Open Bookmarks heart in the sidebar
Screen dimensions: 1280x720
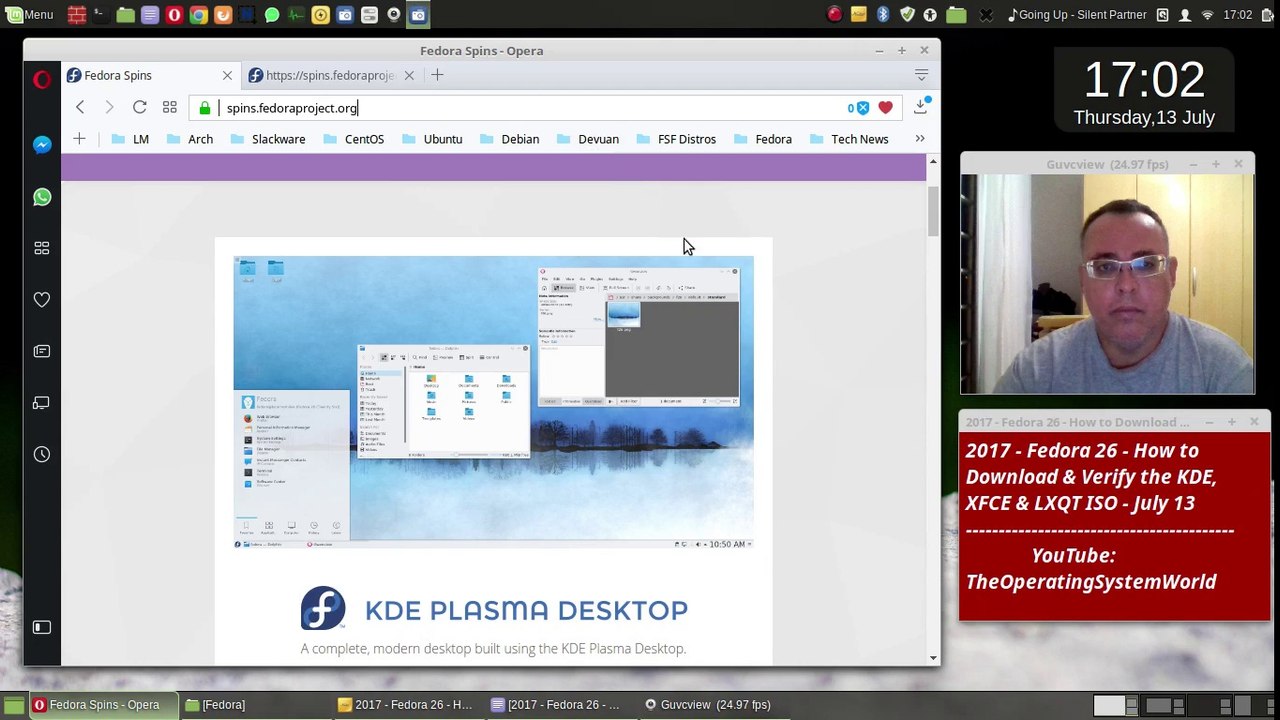42,300
